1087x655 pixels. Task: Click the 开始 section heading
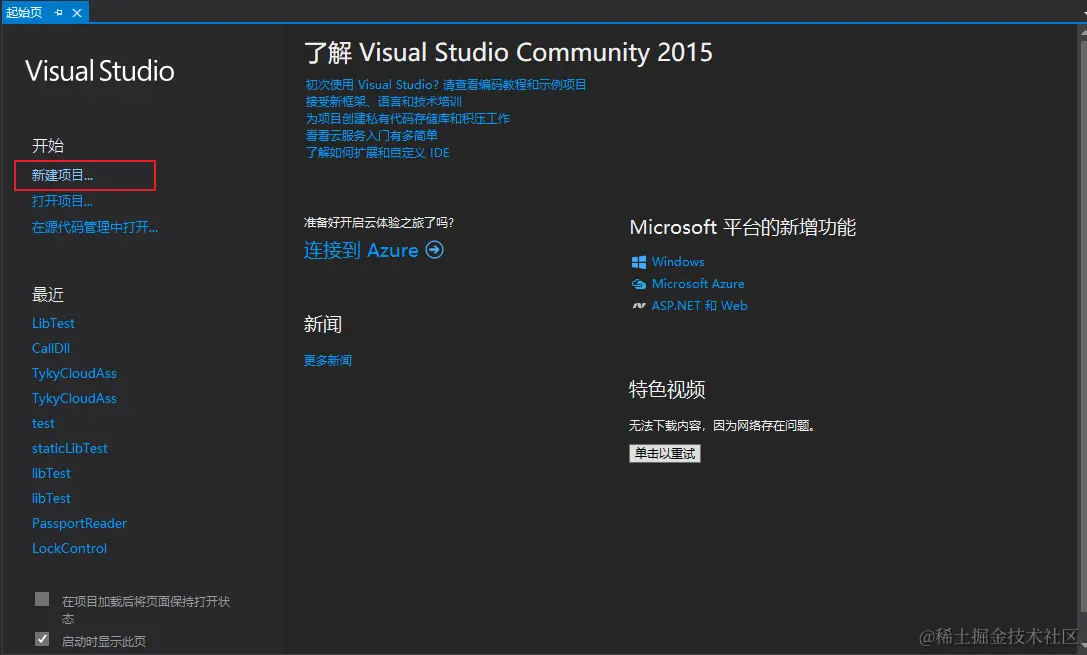(x=48, y=146)
